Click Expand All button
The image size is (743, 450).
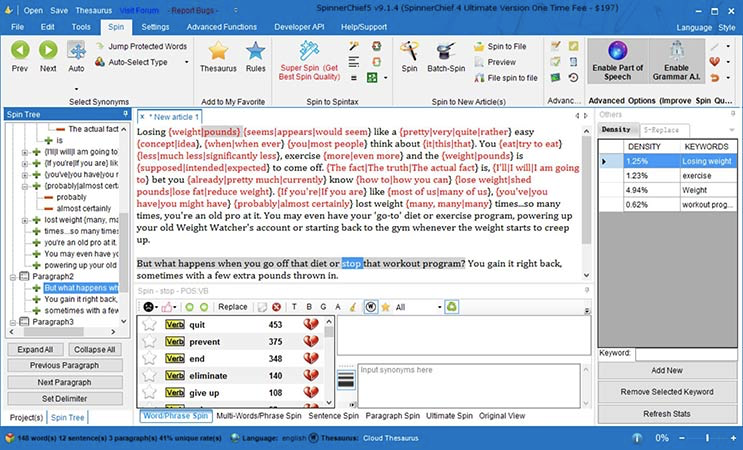(x=35, y=350)
